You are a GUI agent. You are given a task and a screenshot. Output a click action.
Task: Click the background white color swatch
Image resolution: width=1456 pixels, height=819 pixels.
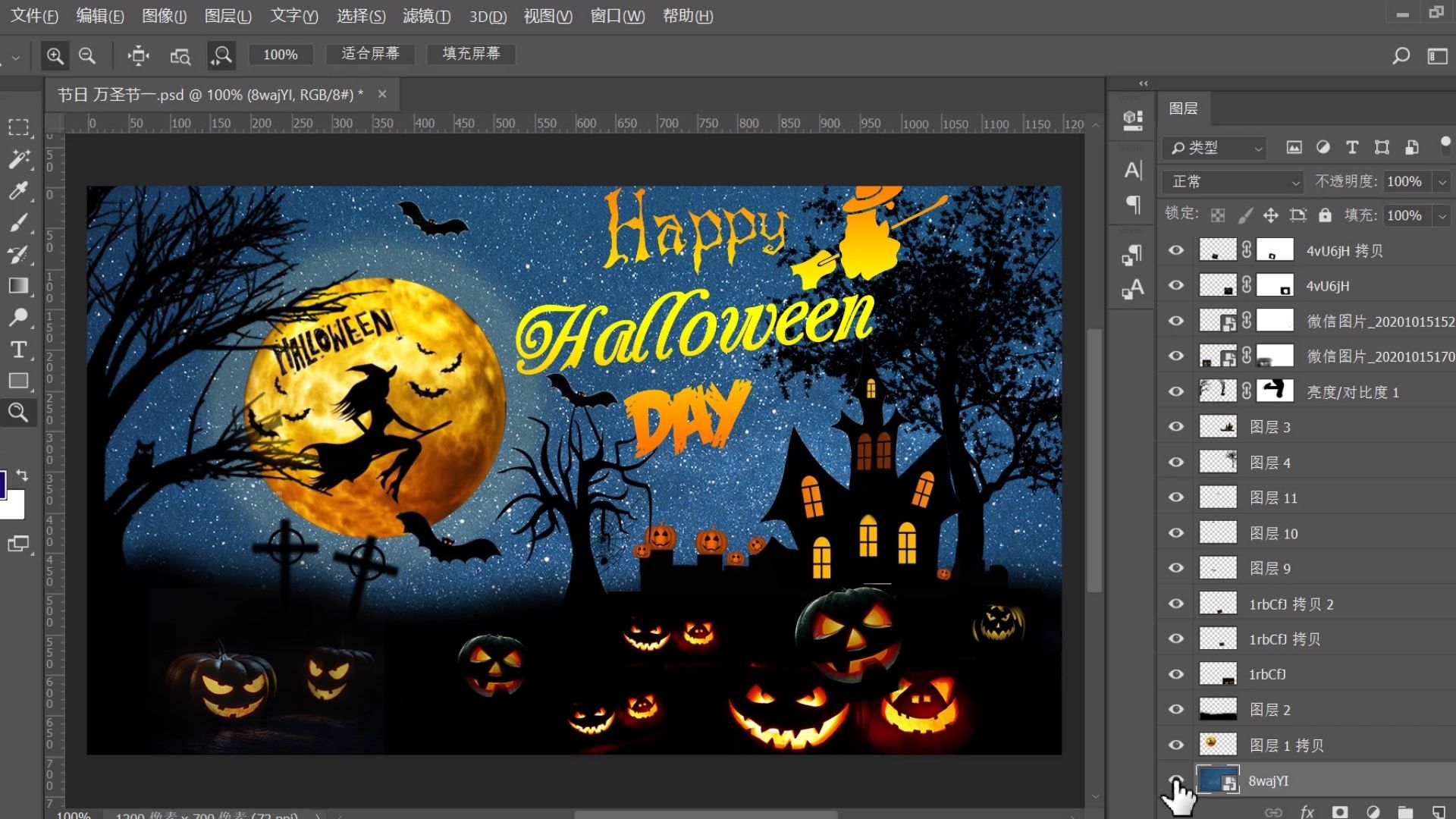[x=14, y=507]
